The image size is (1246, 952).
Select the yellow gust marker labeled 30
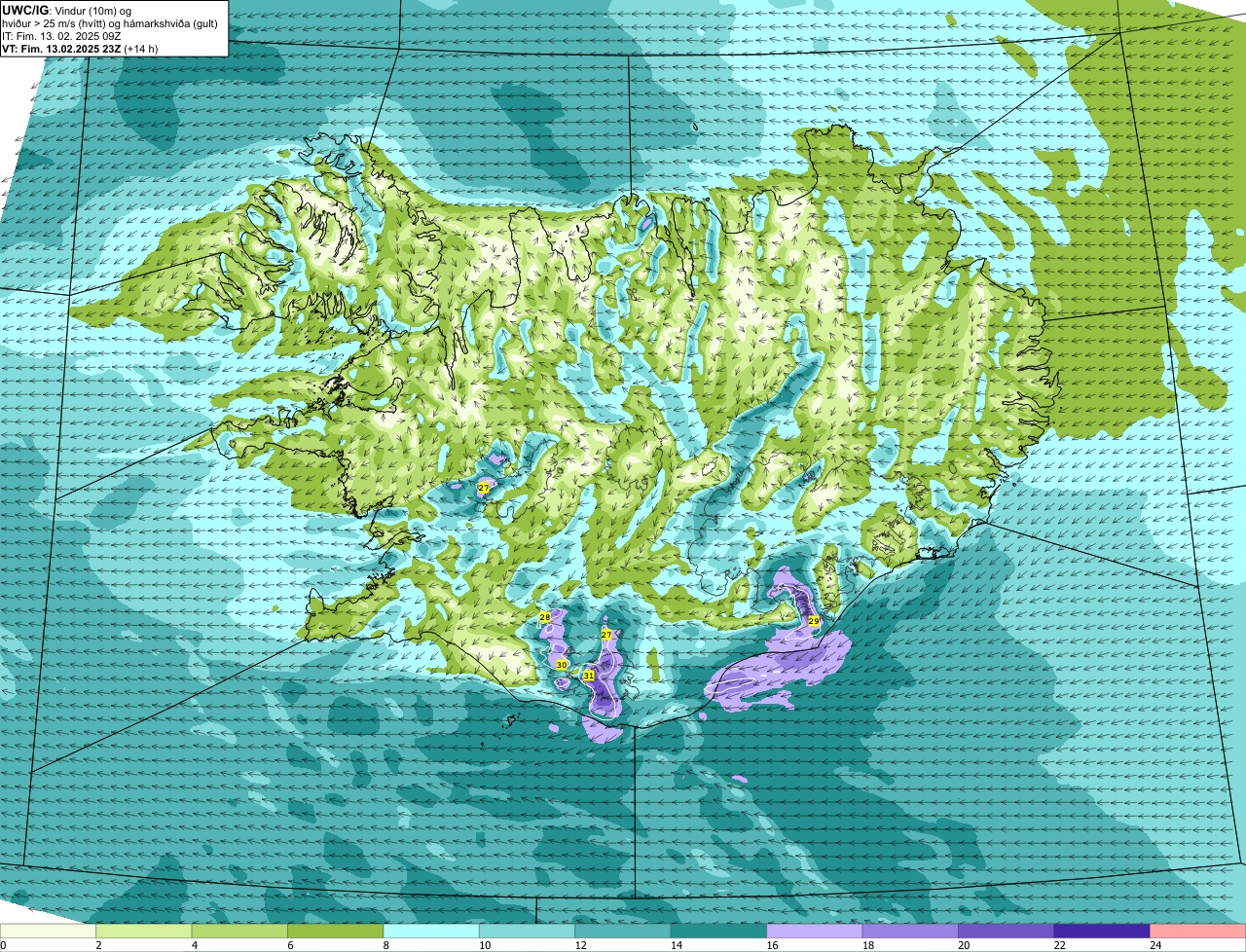[x=562, y=665]
